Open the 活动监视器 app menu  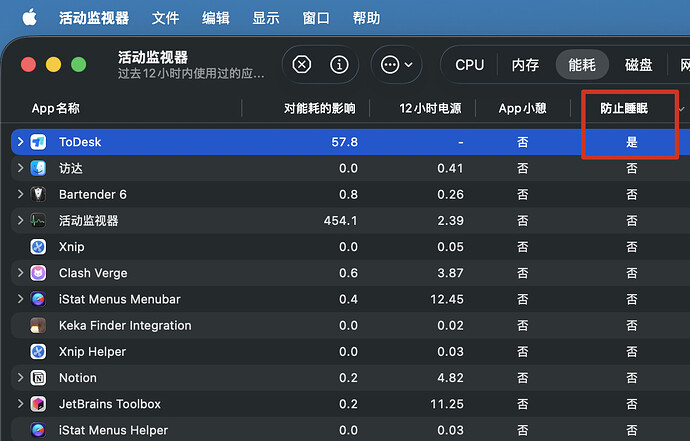point(94,18)
